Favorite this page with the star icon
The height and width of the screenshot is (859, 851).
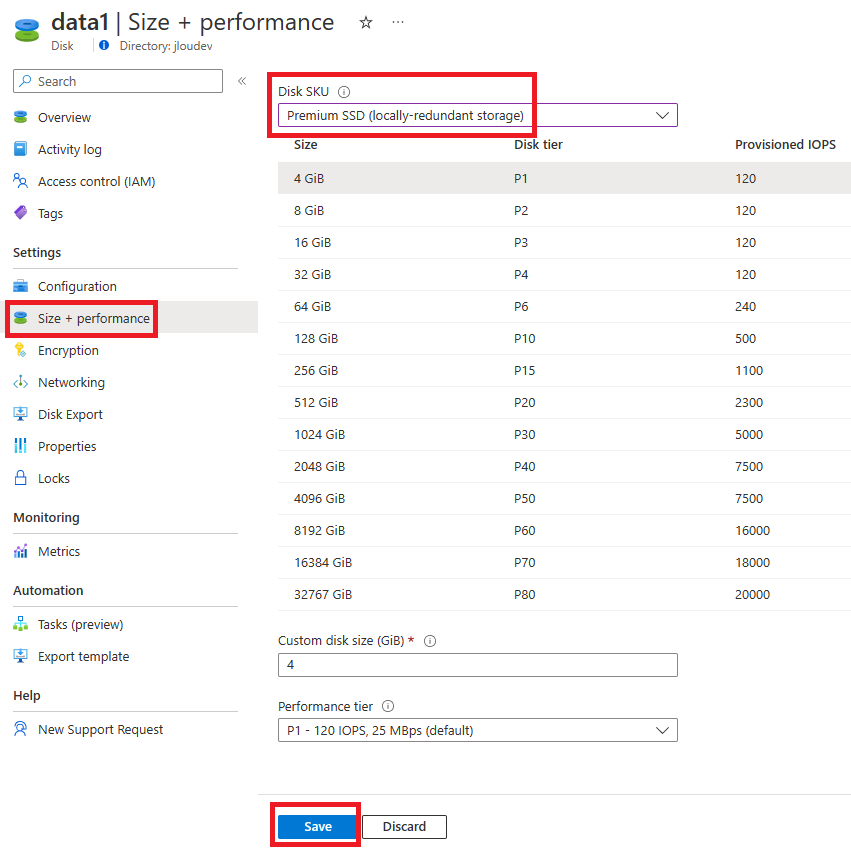pos(365,22)
